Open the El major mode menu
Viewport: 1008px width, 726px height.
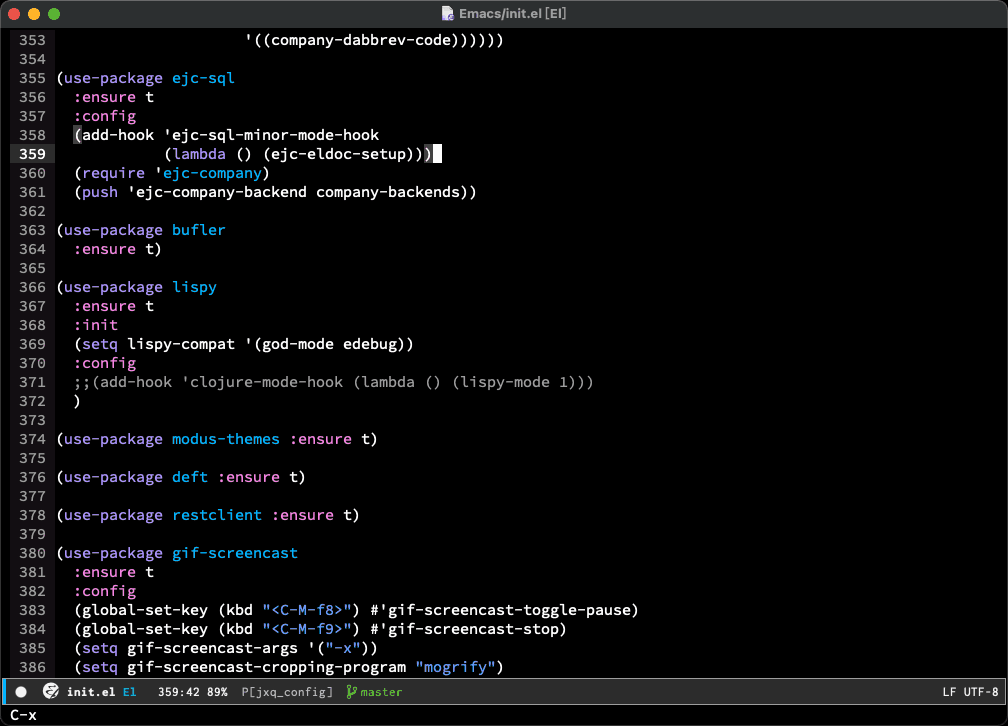point(130,692)
